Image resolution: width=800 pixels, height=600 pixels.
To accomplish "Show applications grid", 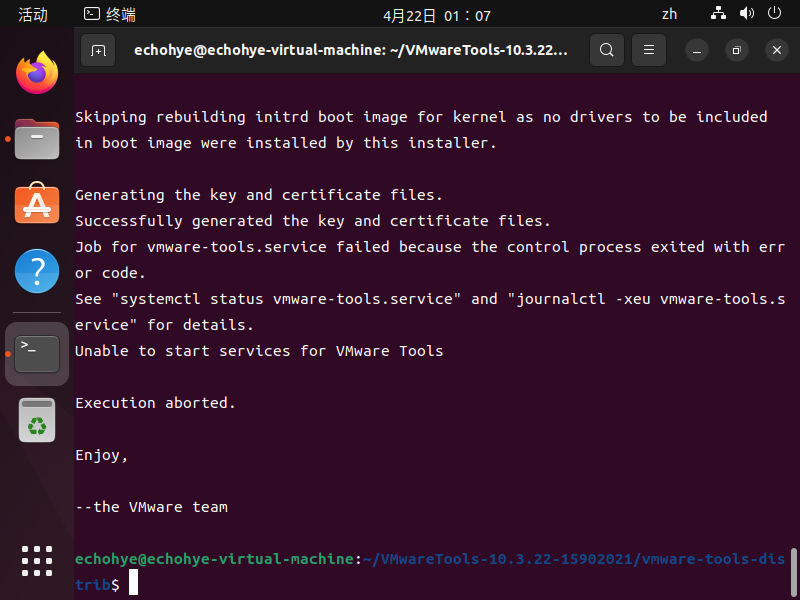I will (x=37, y=561).
